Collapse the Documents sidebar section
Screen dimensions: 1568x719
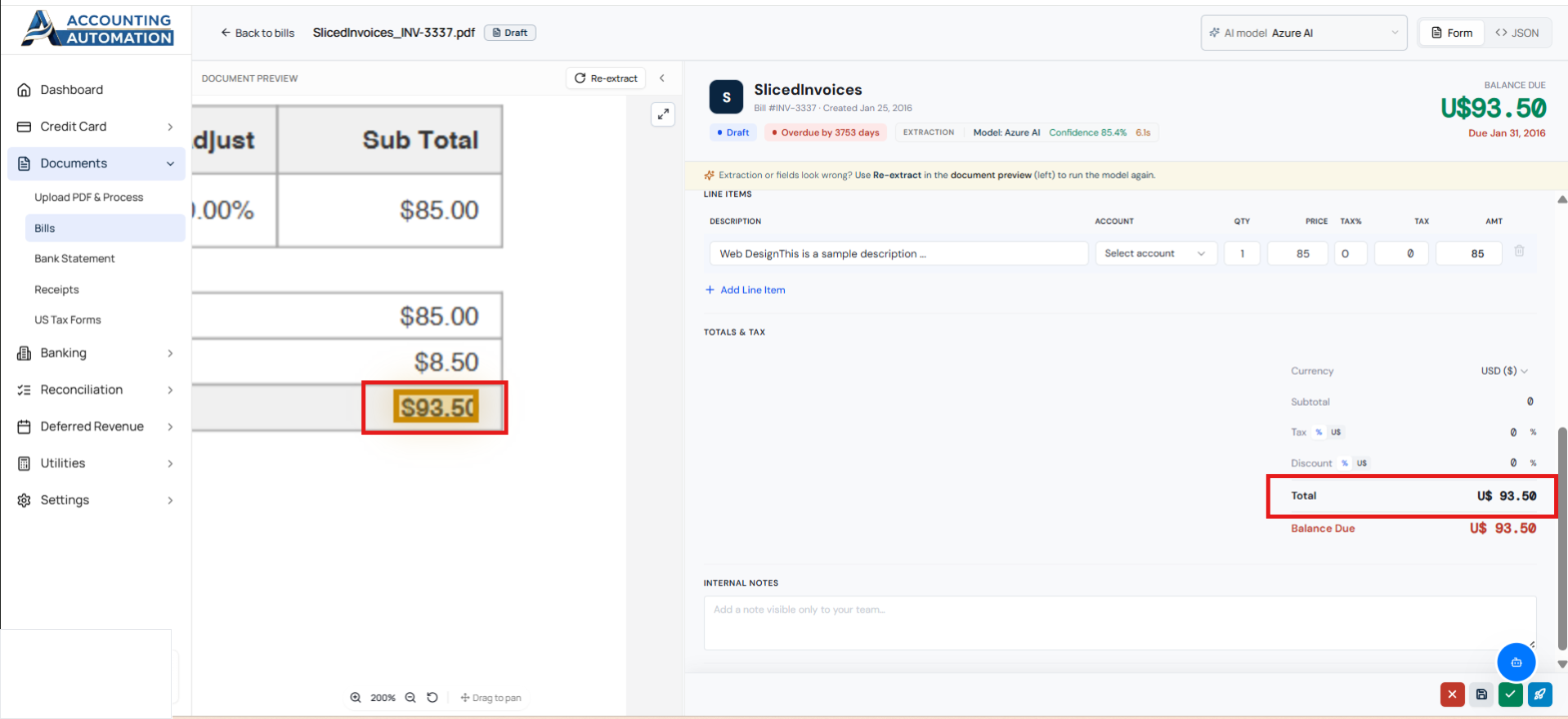96,163
